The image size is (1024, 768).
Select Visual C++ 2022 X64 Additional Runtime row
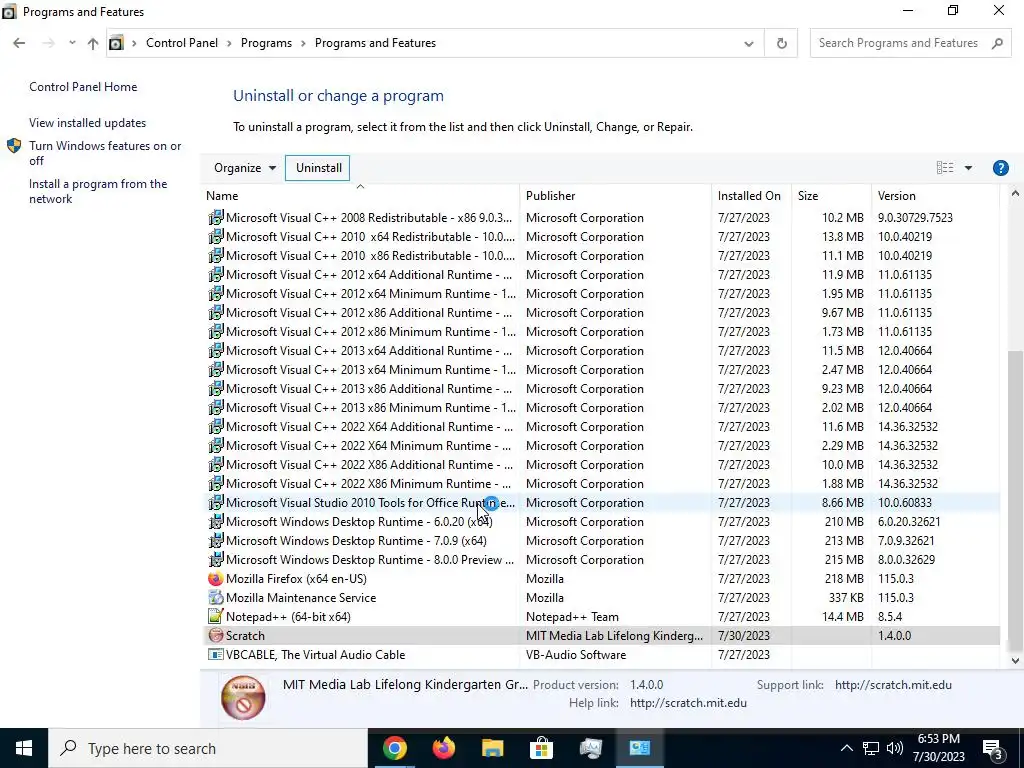[x=601, y=426]
